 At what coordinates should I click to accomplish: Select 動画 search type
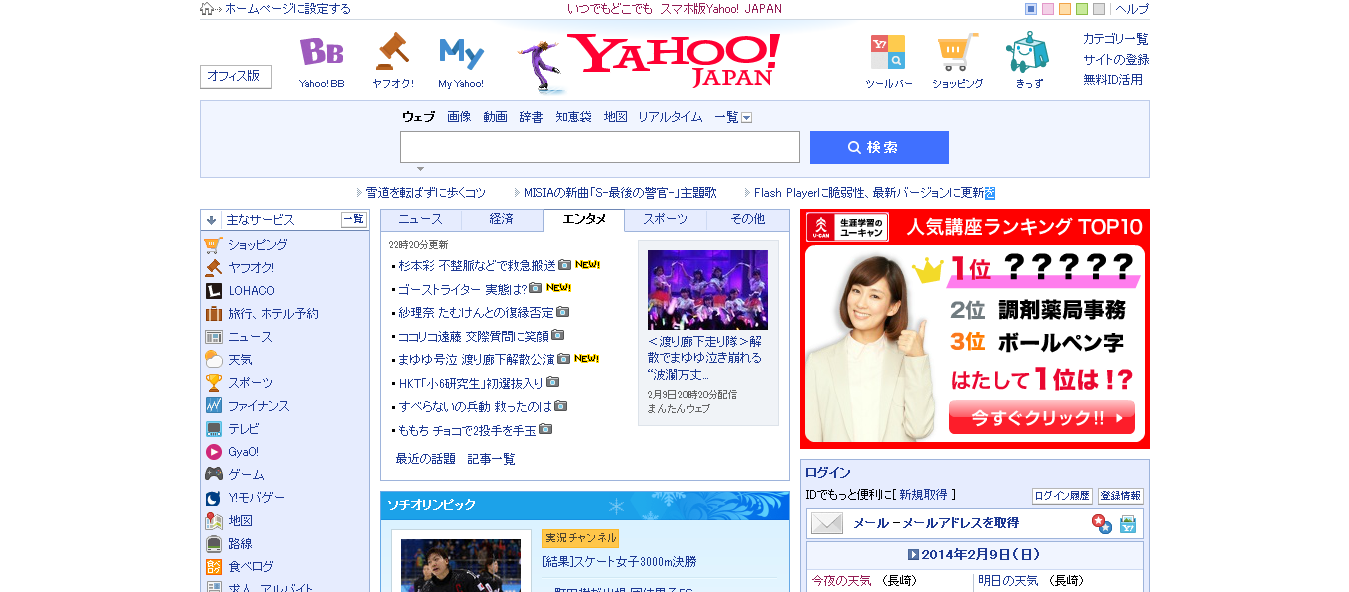point(495,117)
